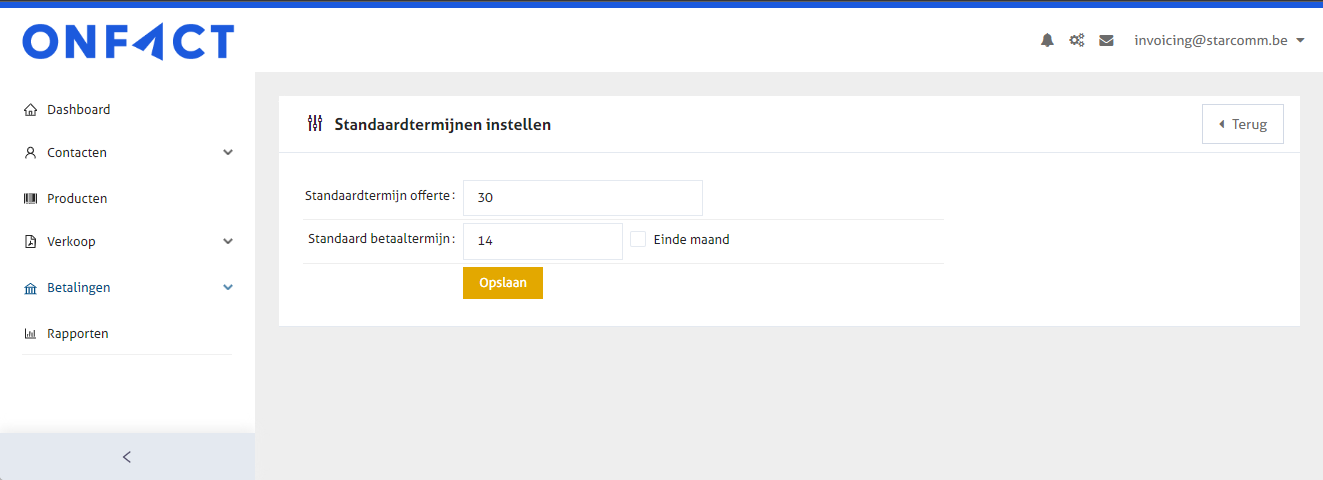Click the Producten barcode icon
Screen dimensions: 1323x480
click(30, 199)
